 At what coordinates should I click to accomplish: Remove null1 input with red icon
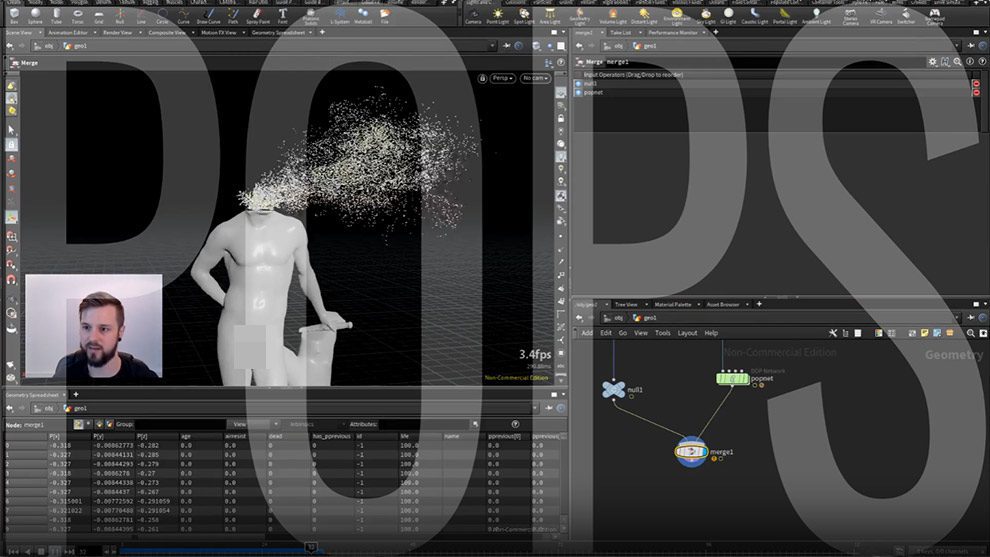pyautogui.click(x=976, y=83)
